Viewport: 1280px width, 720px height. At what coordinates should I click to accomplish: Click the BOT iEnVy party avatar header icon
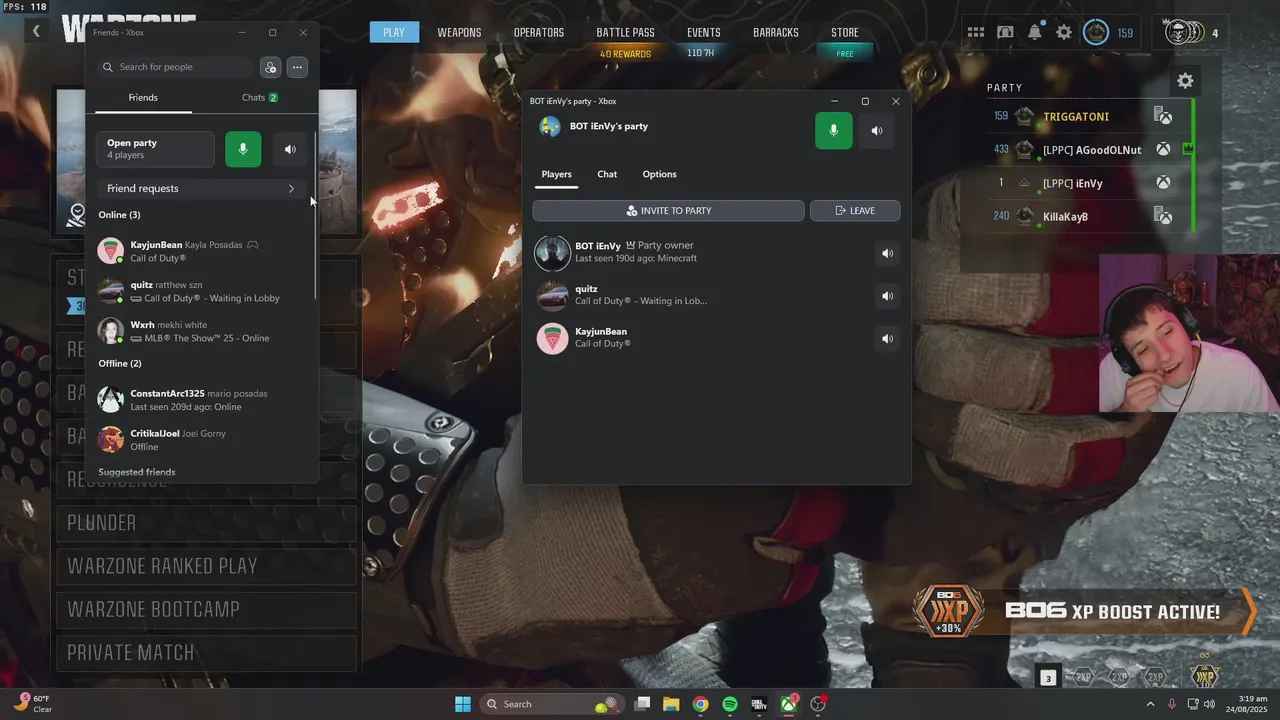point(550,127)
